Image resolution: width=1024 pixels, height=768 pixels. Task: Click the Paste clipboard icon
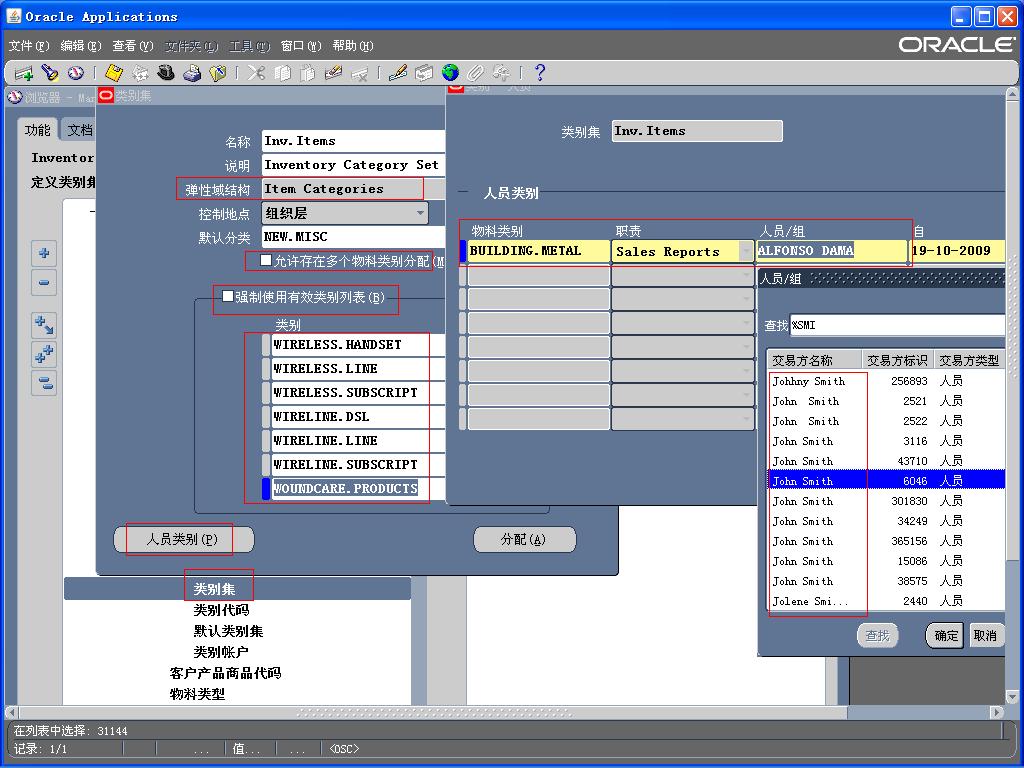coord(308,72)
